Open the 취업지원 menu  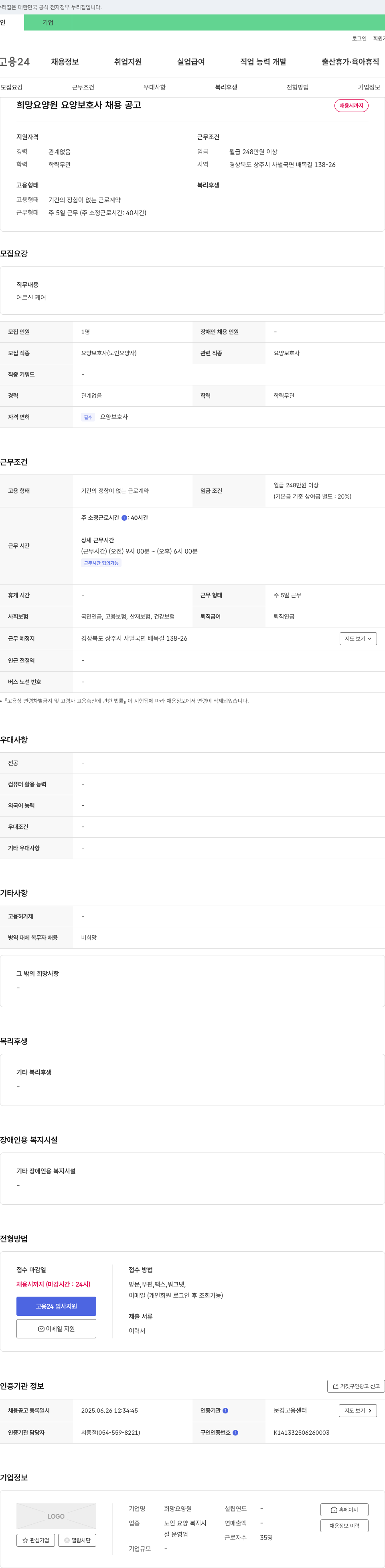[128, 62]
